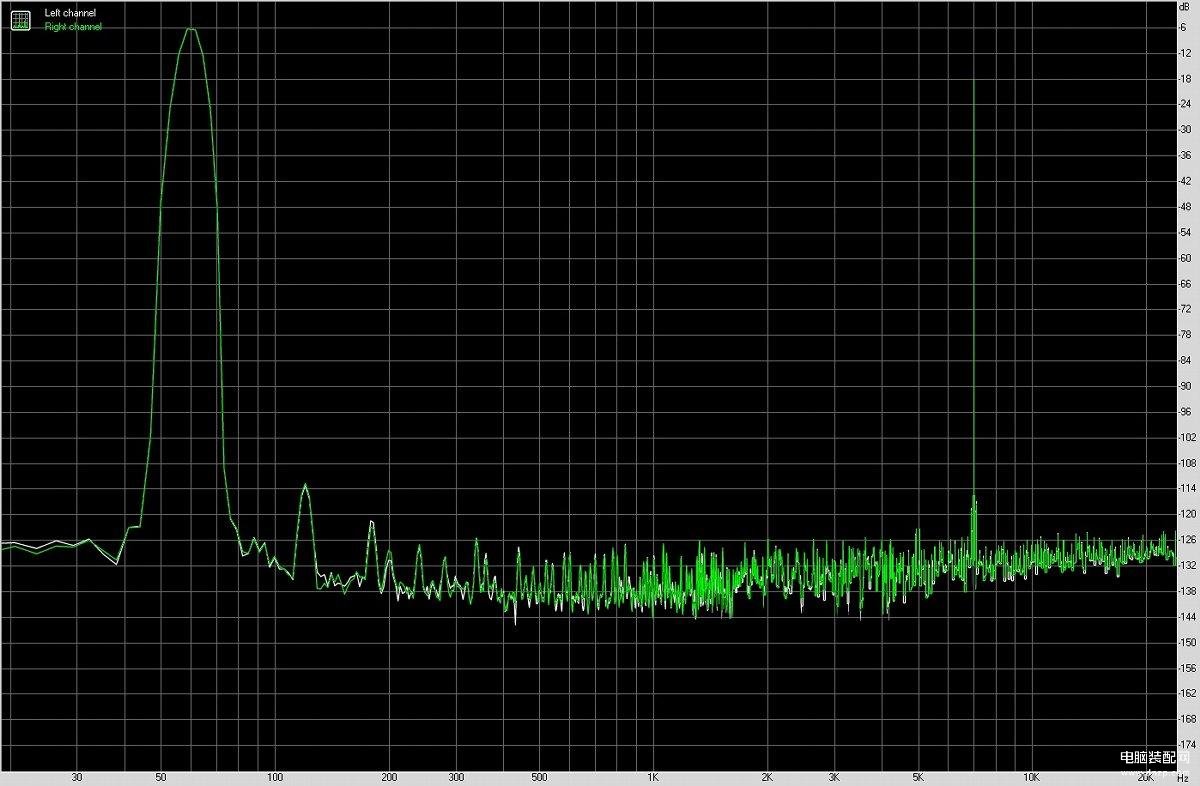Click the "-84" dB axis value
Image resolution: width=1200 pixels, height=786 pixels.
click(x=1185, y=360)
